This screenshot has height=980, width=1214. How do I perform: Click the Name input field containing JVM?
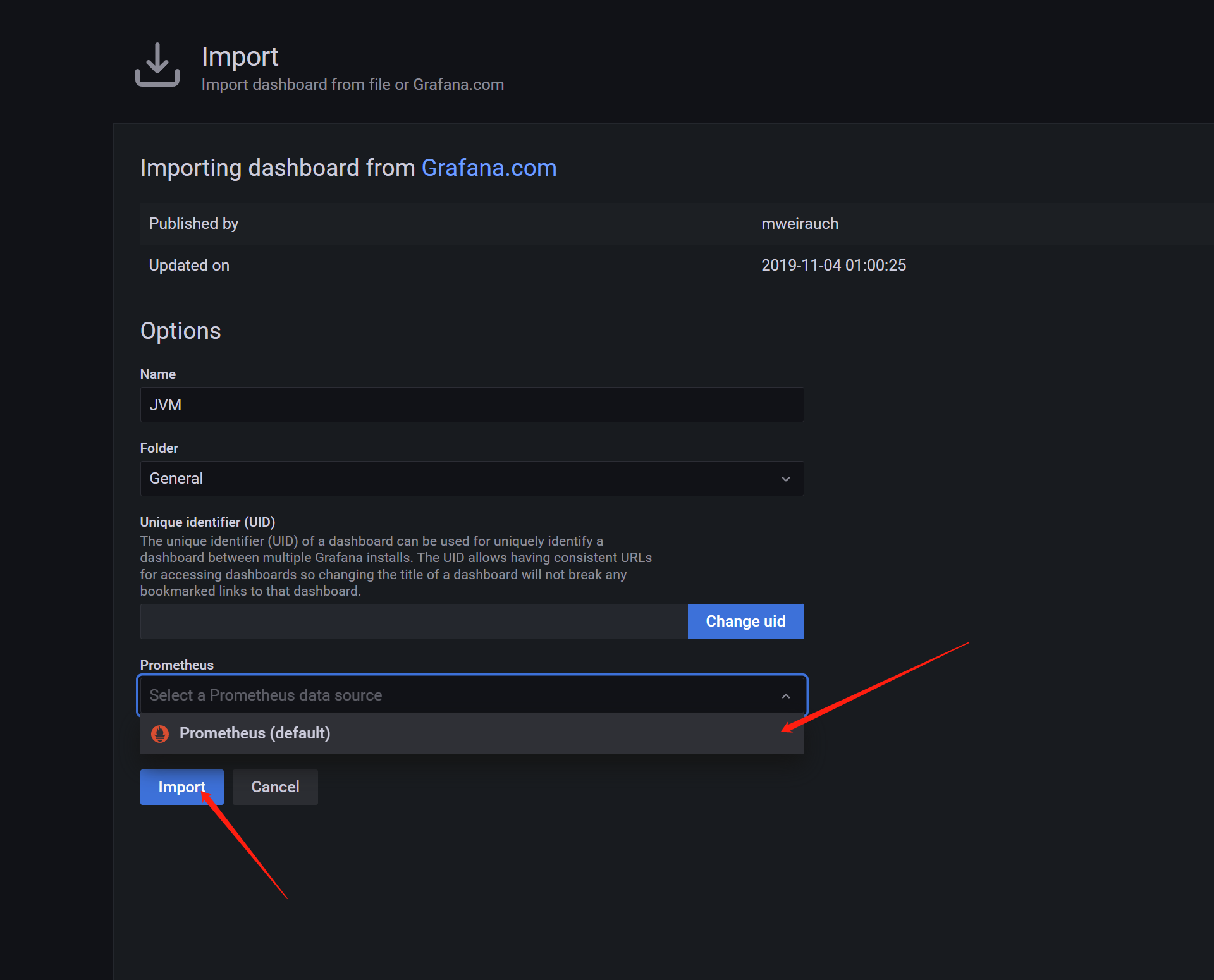tap(472, 405)
